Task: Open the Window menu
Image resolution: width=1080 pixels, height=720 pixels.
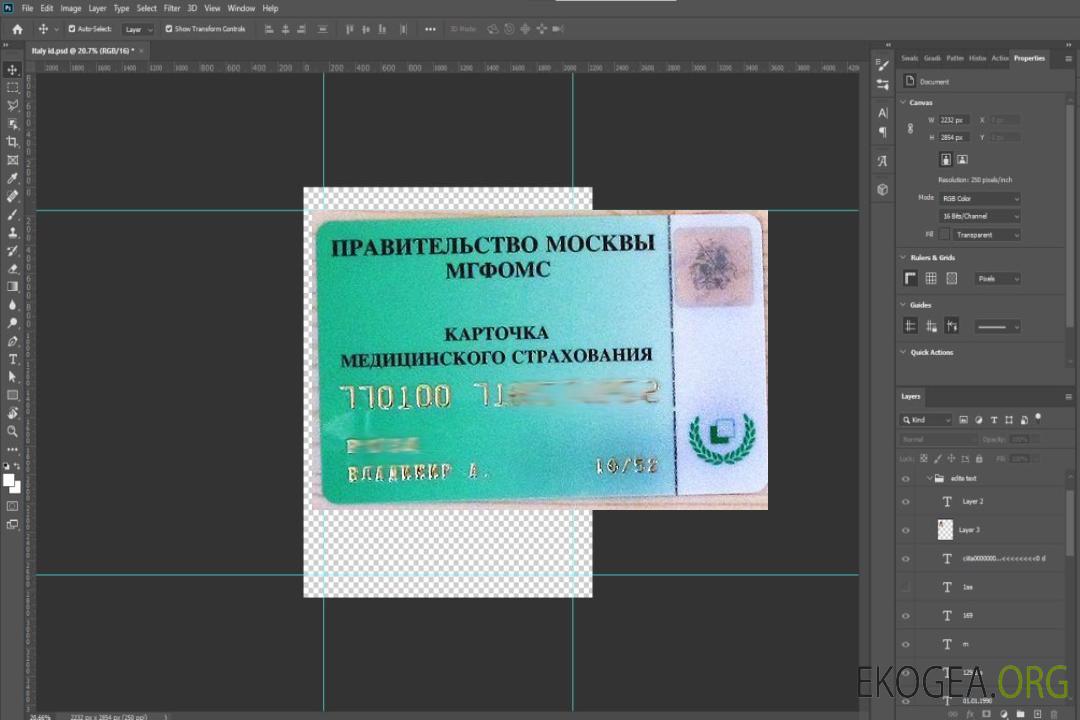Action: (241, 8)
